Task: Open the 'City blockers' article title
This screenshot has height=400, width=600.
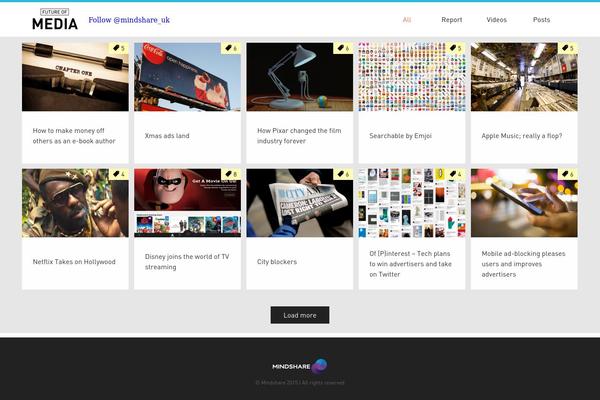Action: click(277, 262)
